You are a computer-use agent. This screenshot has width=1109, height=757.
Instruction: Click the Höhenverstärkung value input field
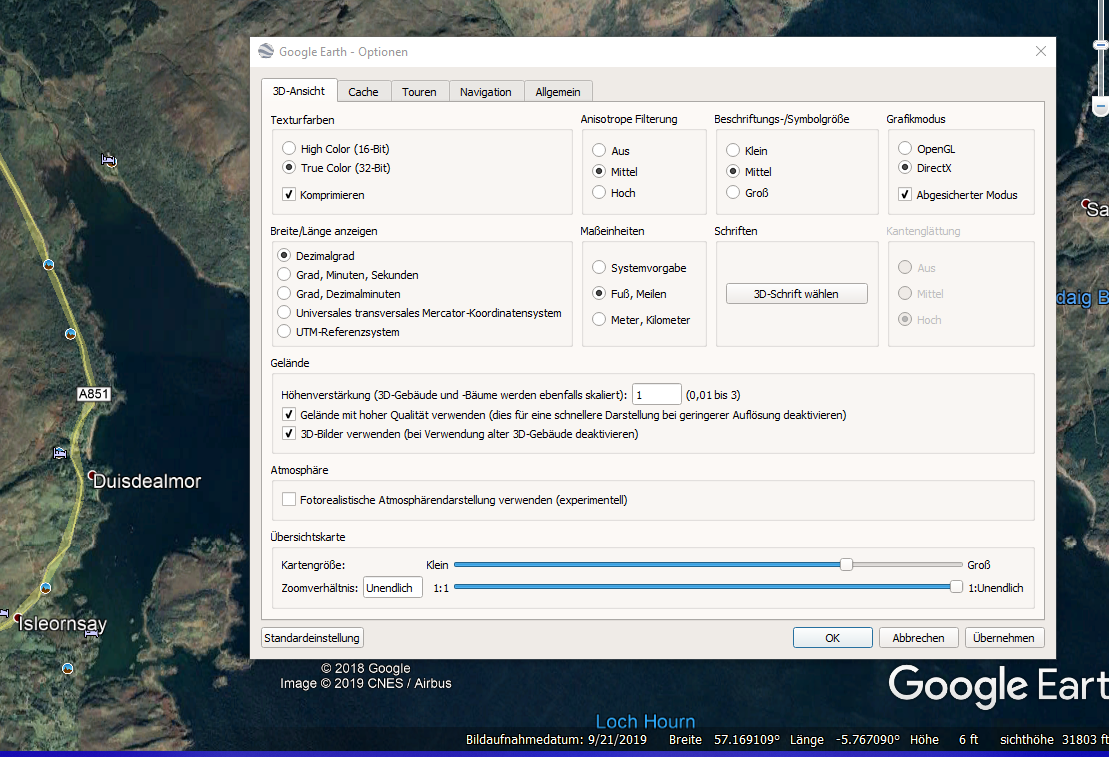(656, 395)
